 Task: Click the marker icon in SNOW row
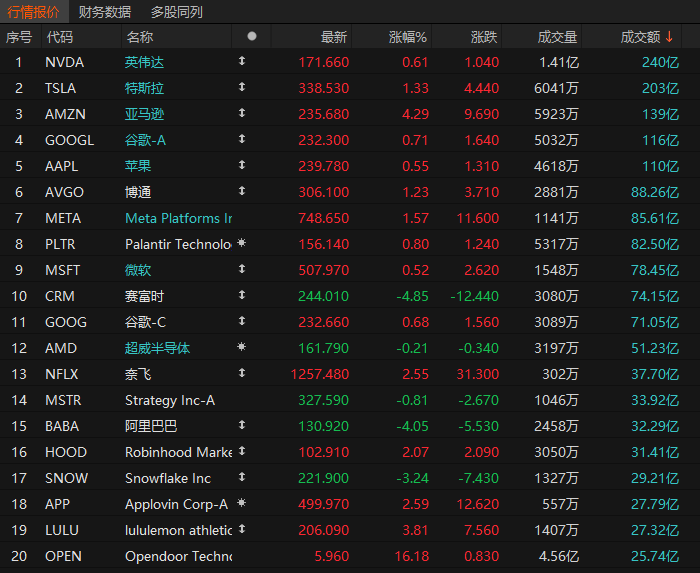(x=242, y=477)
